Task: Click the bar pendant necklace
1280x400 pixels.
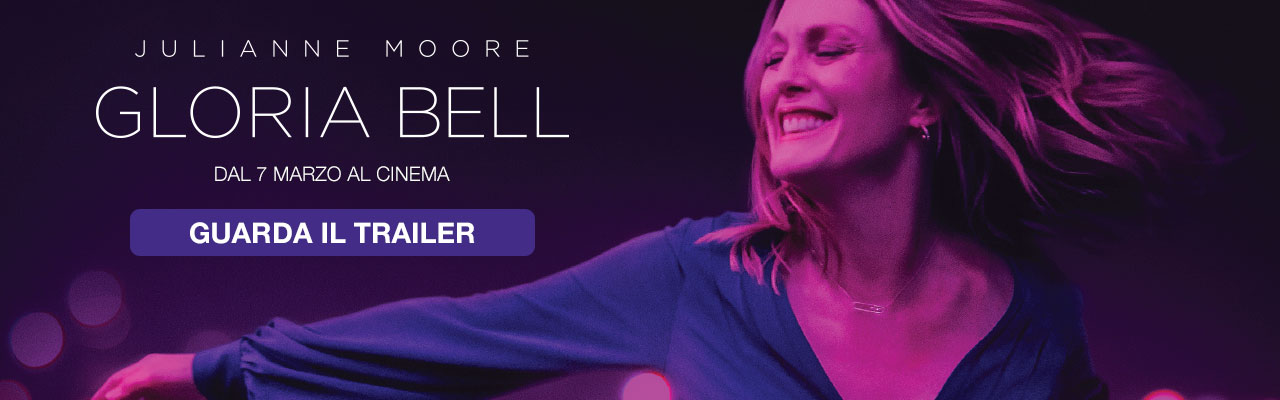Action: click(x=868, y=305)
